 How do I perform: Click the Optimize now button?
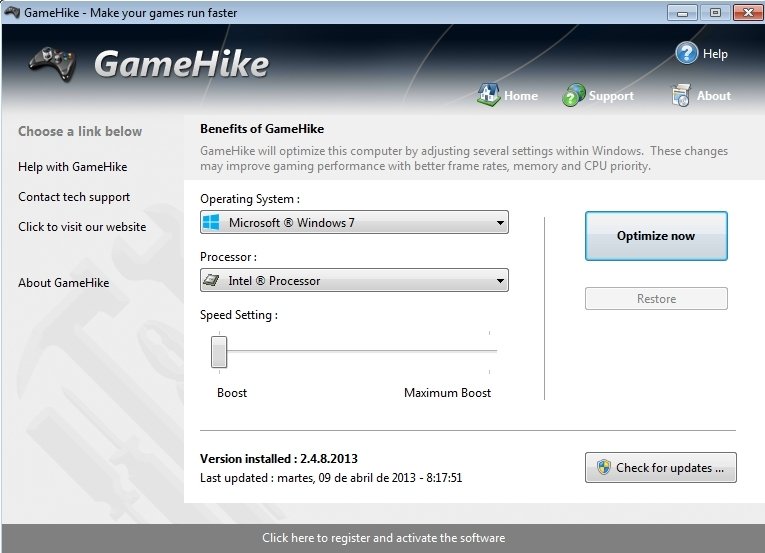656,236
